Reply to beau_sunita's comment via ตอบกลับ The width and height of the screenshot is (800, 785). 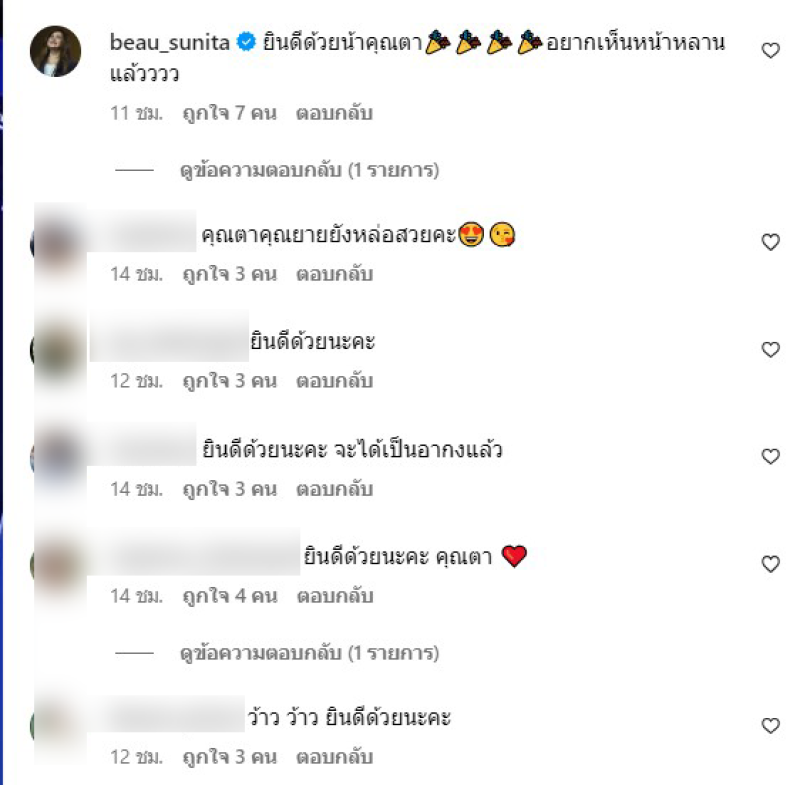coord(334,113)
